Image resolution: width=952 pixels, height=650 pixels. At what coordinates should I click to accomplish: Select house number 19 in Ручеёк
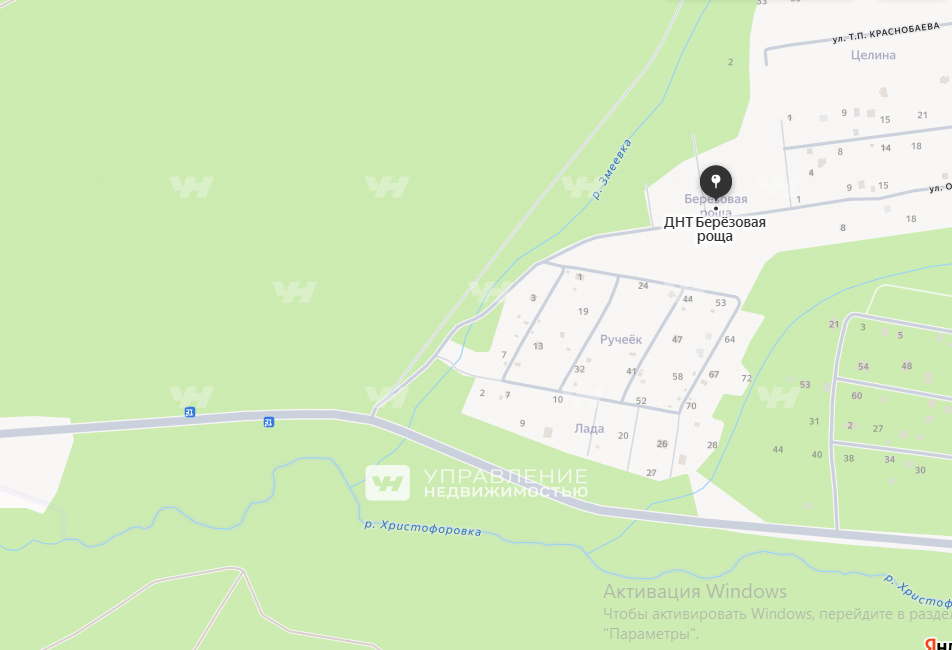click(583, 311)
